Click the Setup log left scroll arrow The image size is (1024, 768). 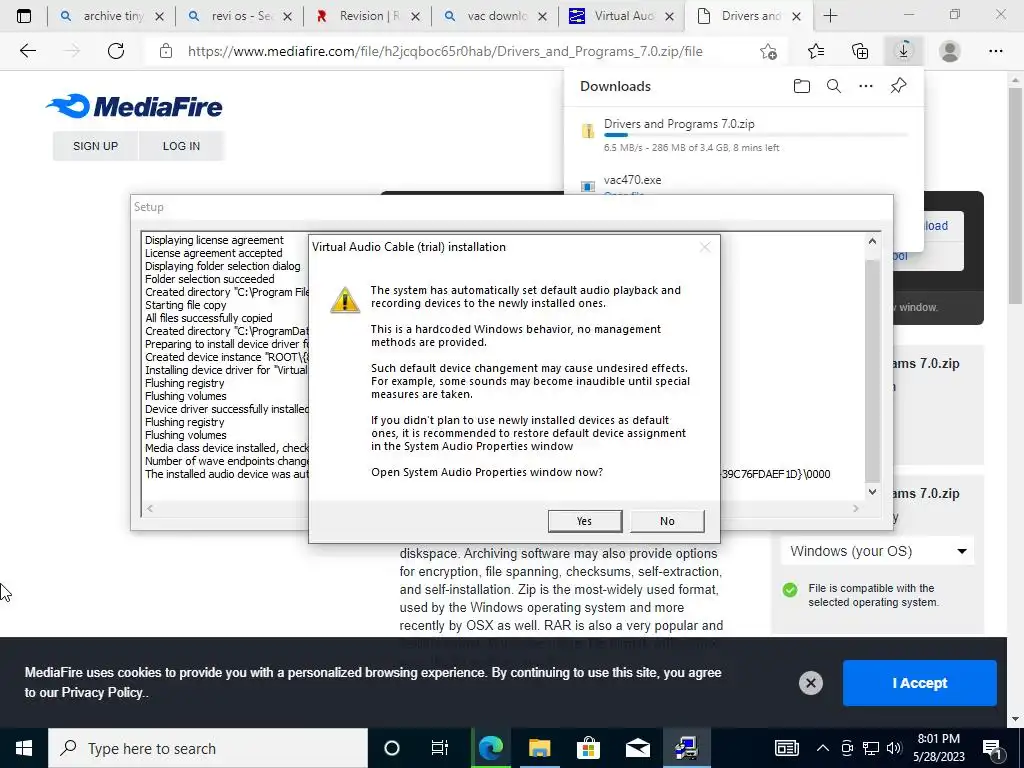point(150,508)
